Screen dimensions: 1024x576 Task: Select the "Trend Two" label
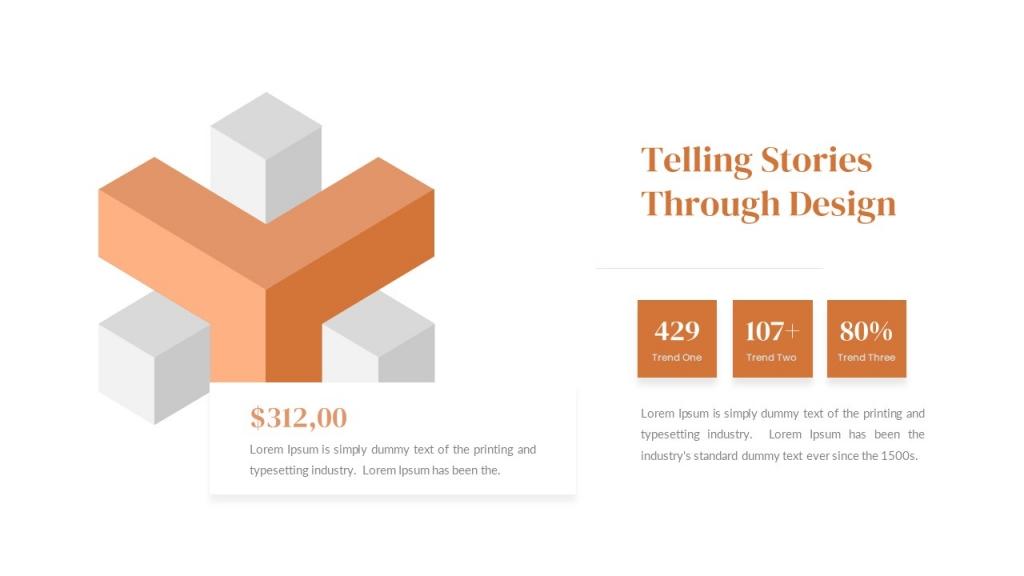(772, 357)
